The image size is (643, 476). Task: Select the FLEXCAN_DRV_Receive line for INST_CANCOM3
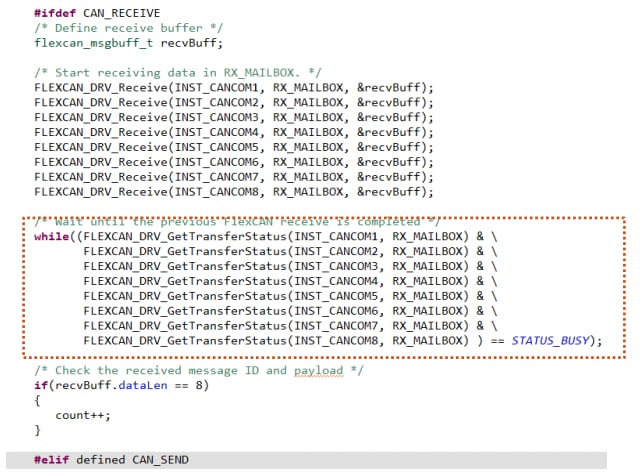coord(234,117)
